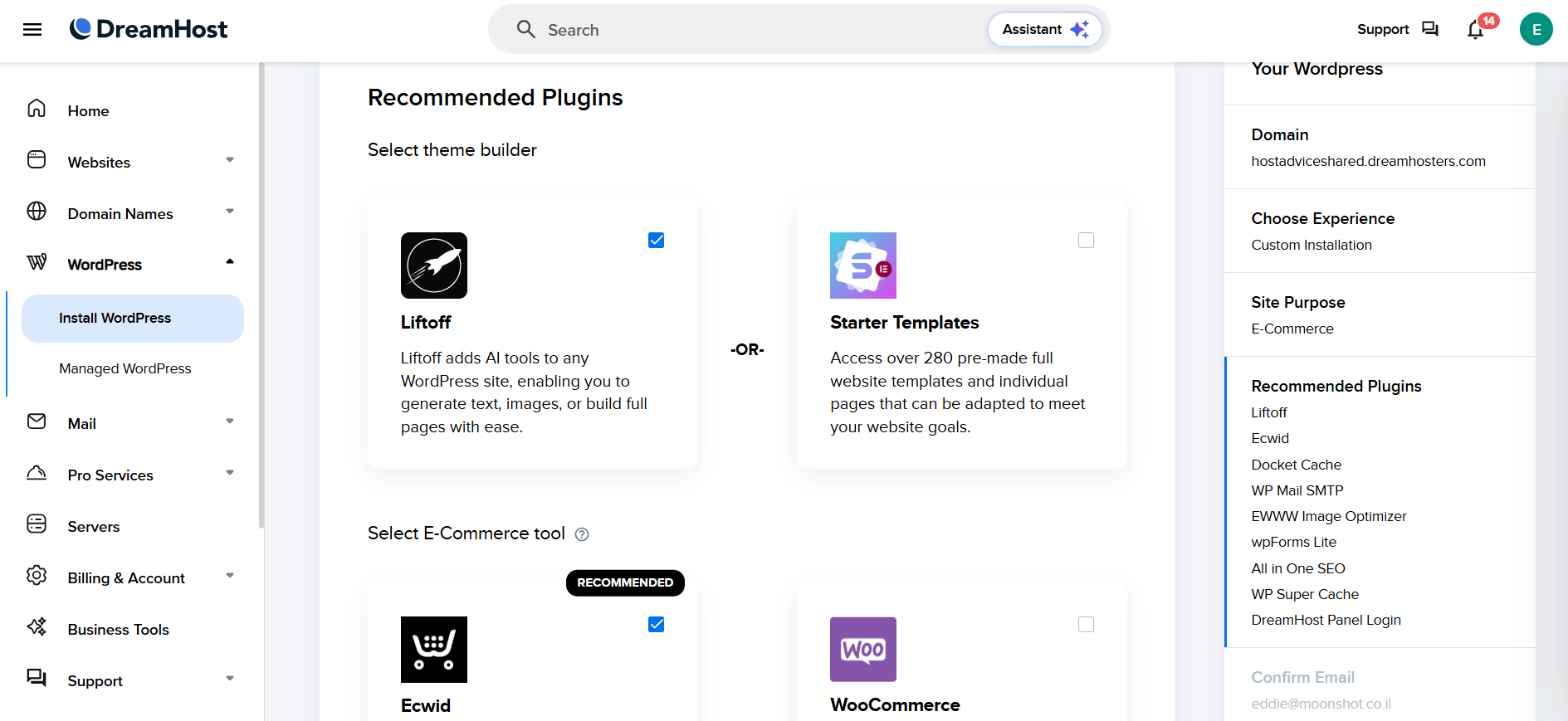This screenshot has height=721, width=1568.
Task: Click hostadviceshared.dreamhosters.com domain text
Action: [1369, 161]
